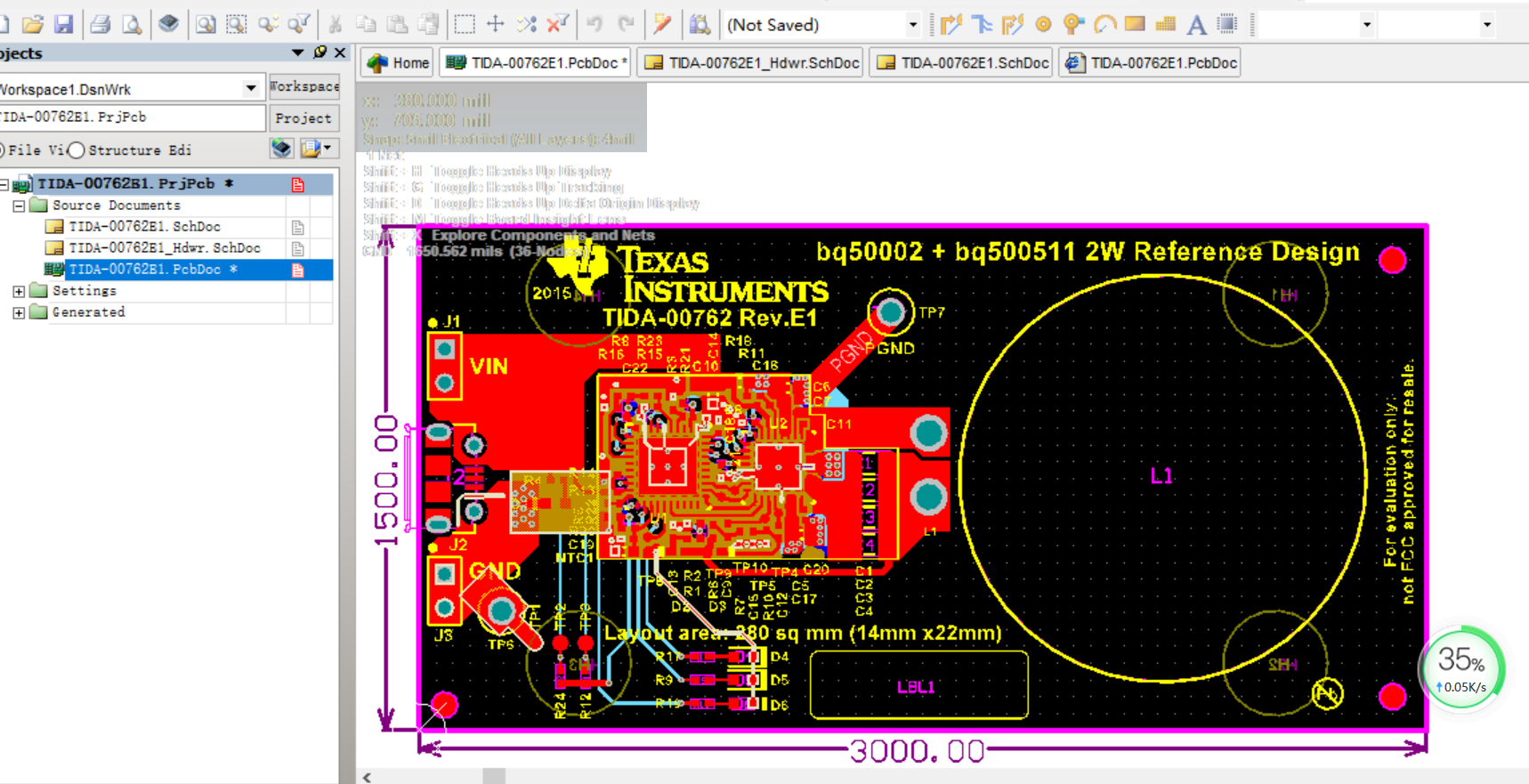The width and height of the screenshot is (1529, 784).
Task: Click the Deselect All toolbar icon
Action: point(527,24)
